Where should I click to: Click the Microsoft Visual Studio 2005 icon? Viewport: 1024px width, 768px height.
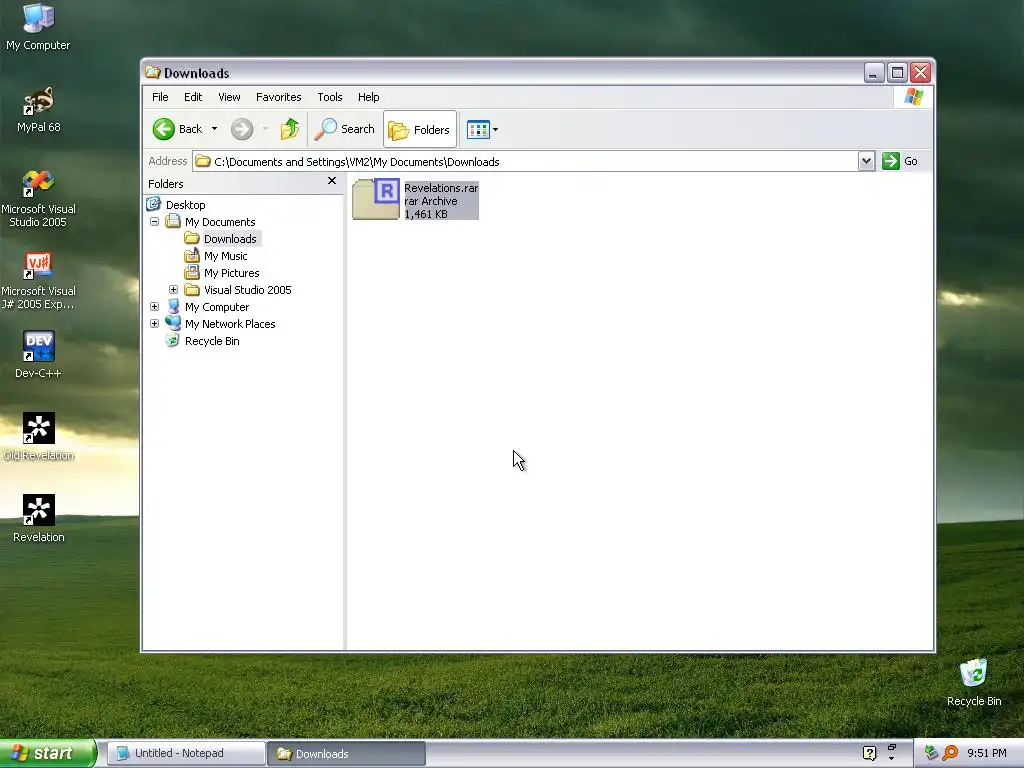[x=39, y=199]
